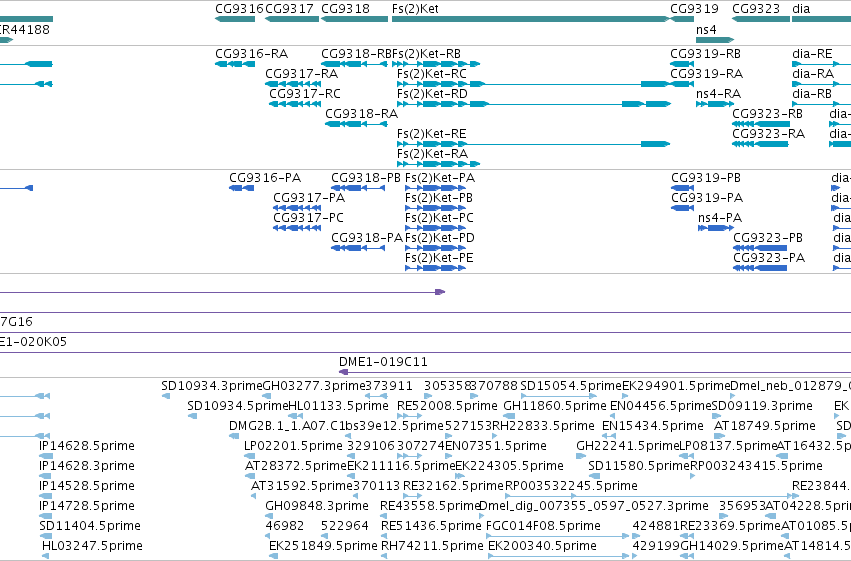Select EST SD10934.3prime
This screenshot has height=561, width=851.
pos(166,396)
